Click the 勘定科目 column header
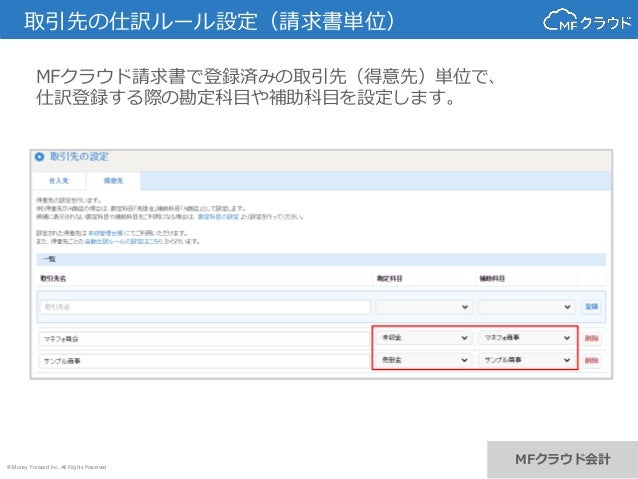The width and height of the screenshot is (638, 479). tap(389, 279)
